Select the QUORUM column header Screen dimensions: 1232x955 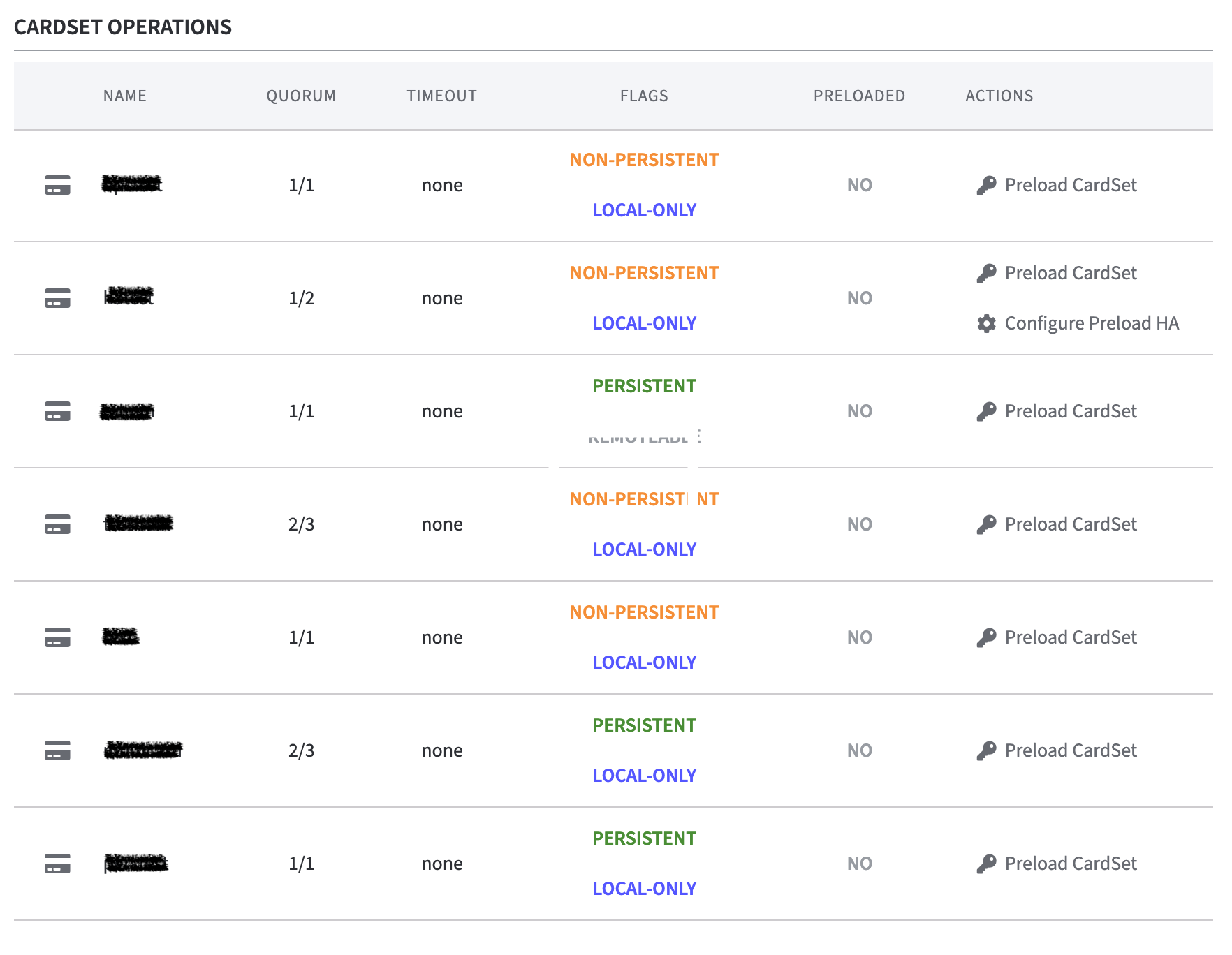coord(301,96)
